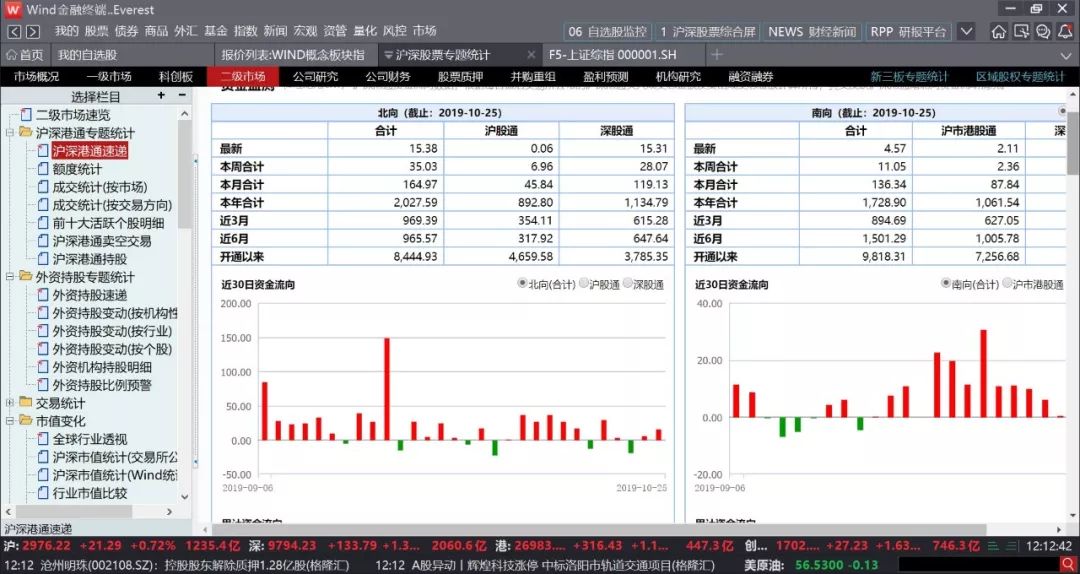Close the 沪深股票专题统计 tab
This screenshot has width=1080, height=574.
tap(530, 54)
